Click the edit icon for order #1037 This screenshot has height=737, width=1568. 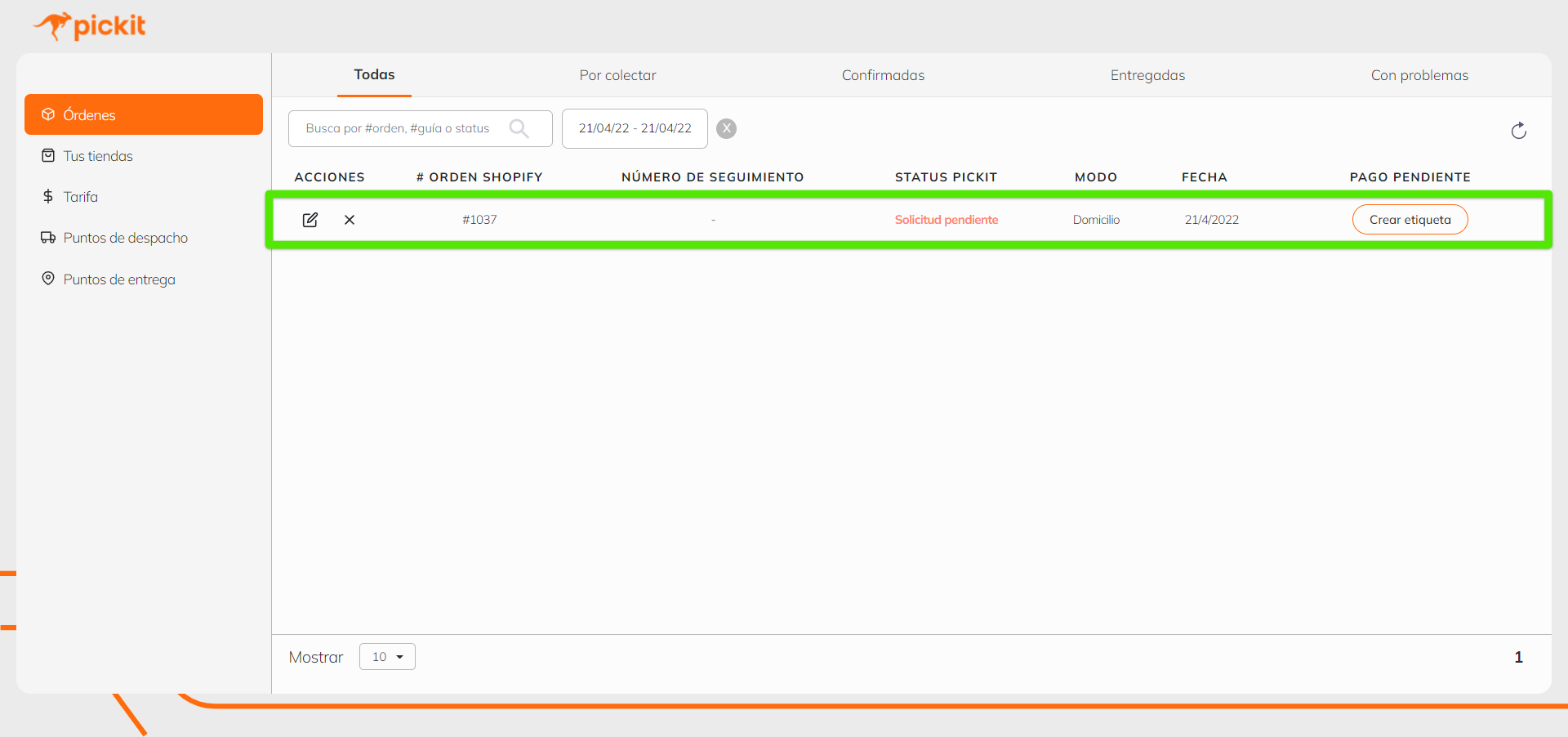(x=310, y=220)
